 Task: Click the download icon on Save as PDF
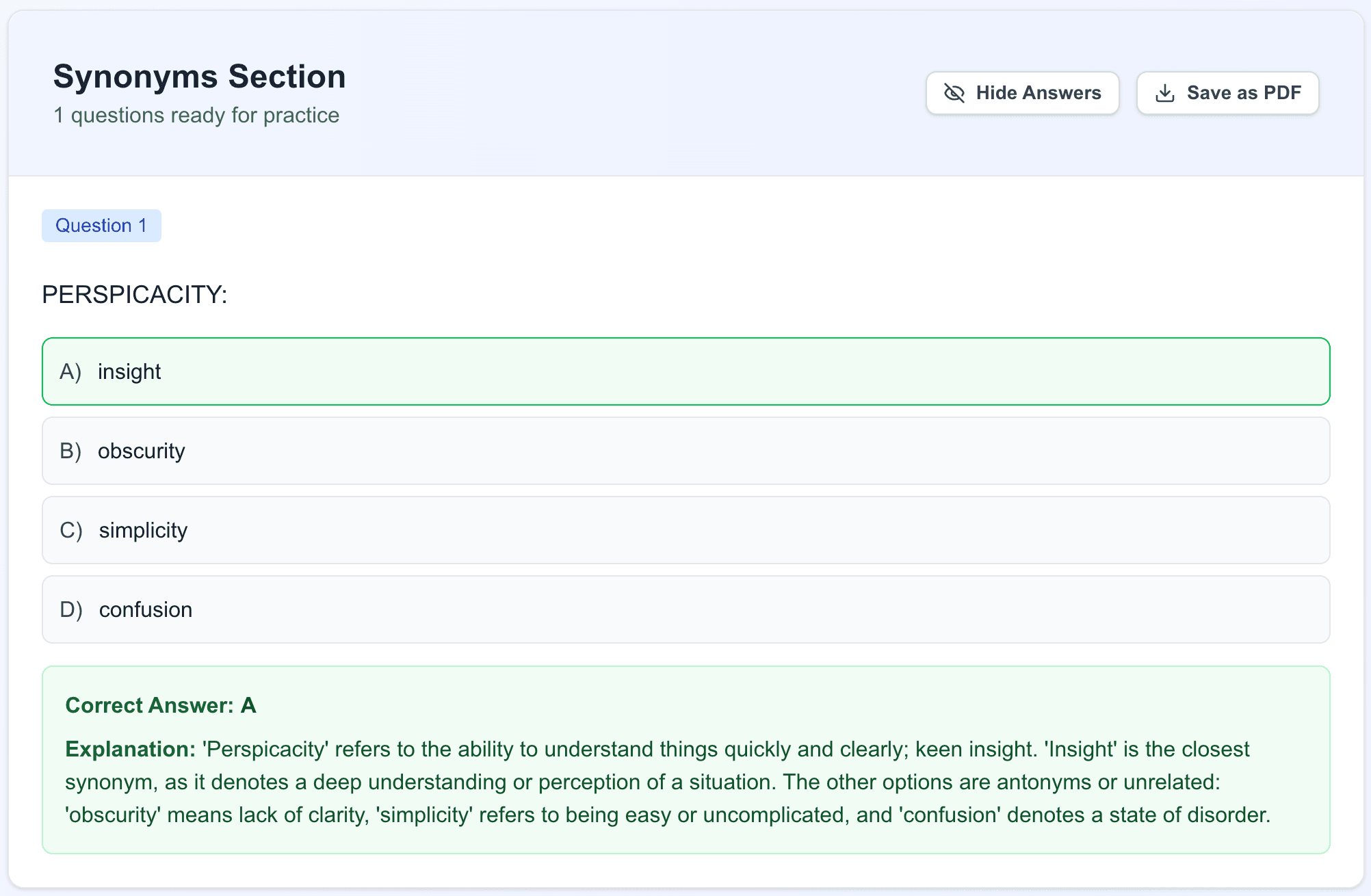pyautogui.click(x=1165, y=93)
